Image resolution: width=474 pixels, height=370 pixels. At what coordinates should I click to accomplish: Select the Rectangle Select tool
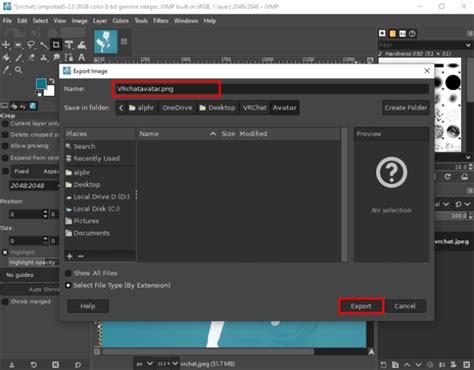pos(18,44)
